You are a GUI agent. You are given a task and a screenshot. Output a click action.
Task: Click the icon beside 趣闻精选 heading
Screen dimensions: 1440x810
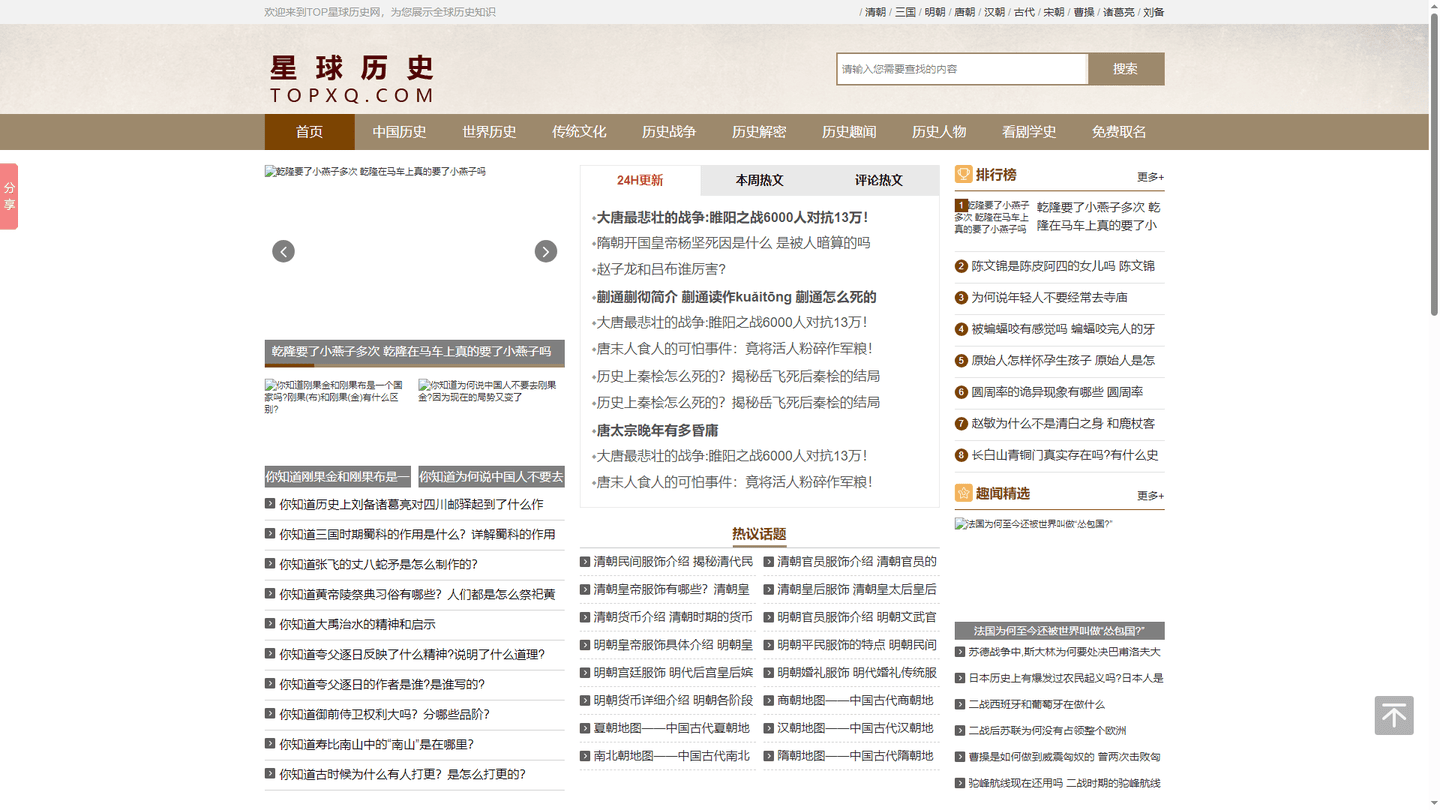963,493
